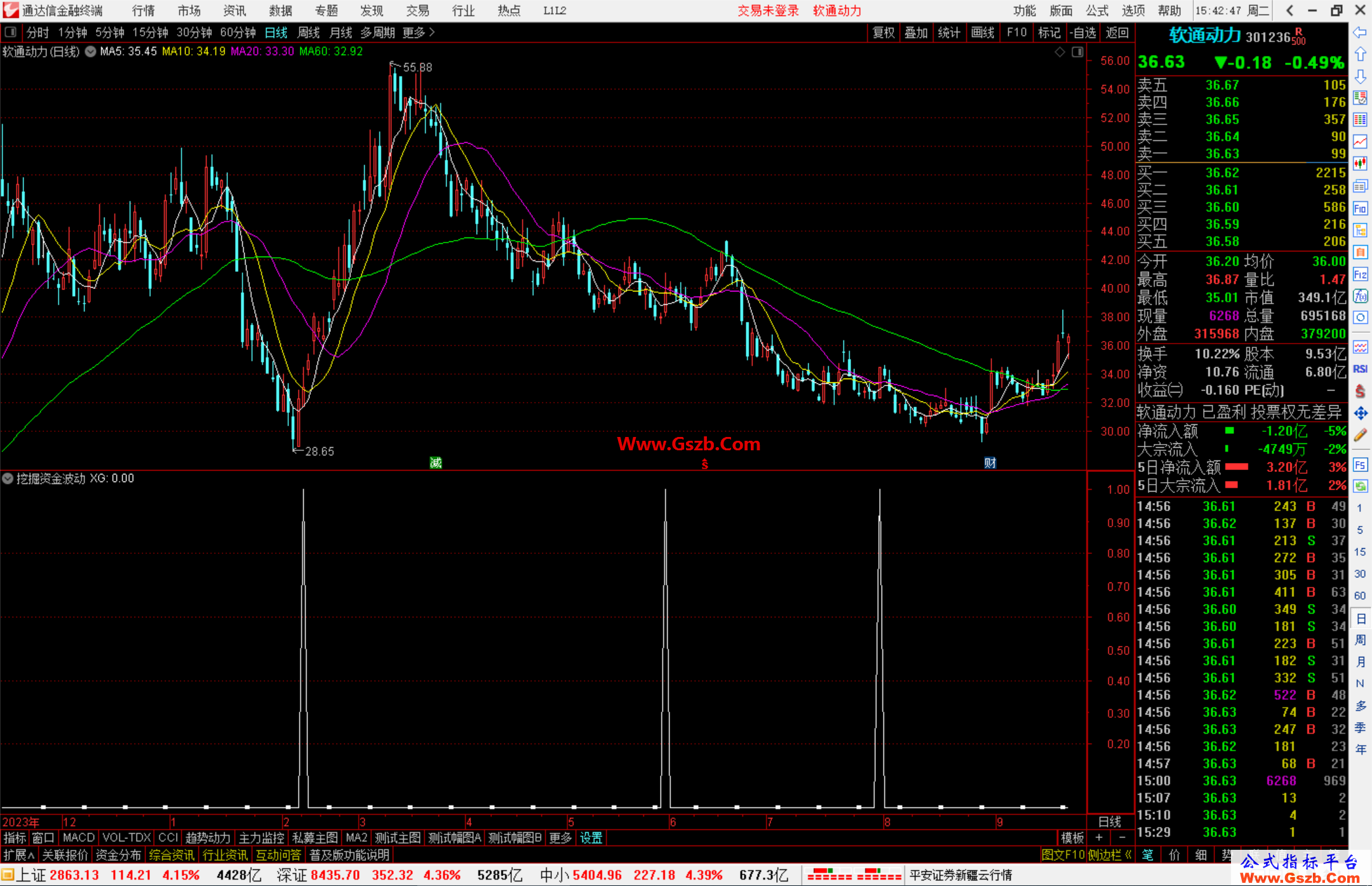Click the 交易未登录 trading login text
The width and height of the screenshot is (1372, 886).
pos(768,10)
